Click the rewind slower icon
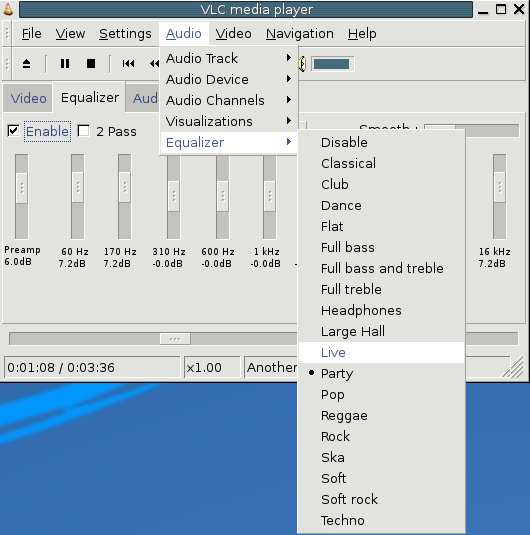 154,63
